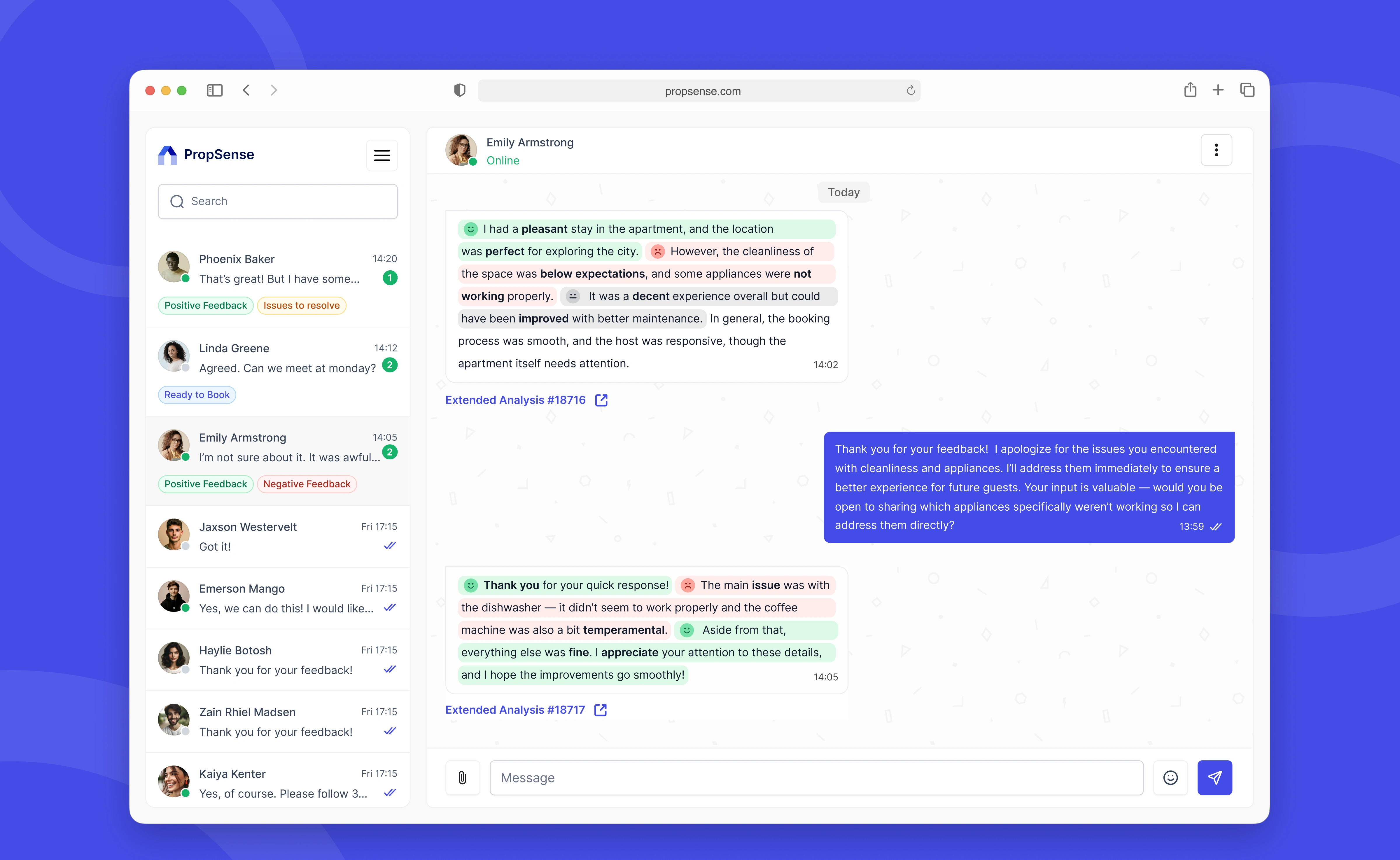
Task: Click the neutral emoji before 'It was a decent'
Action: tap(573, 296)
